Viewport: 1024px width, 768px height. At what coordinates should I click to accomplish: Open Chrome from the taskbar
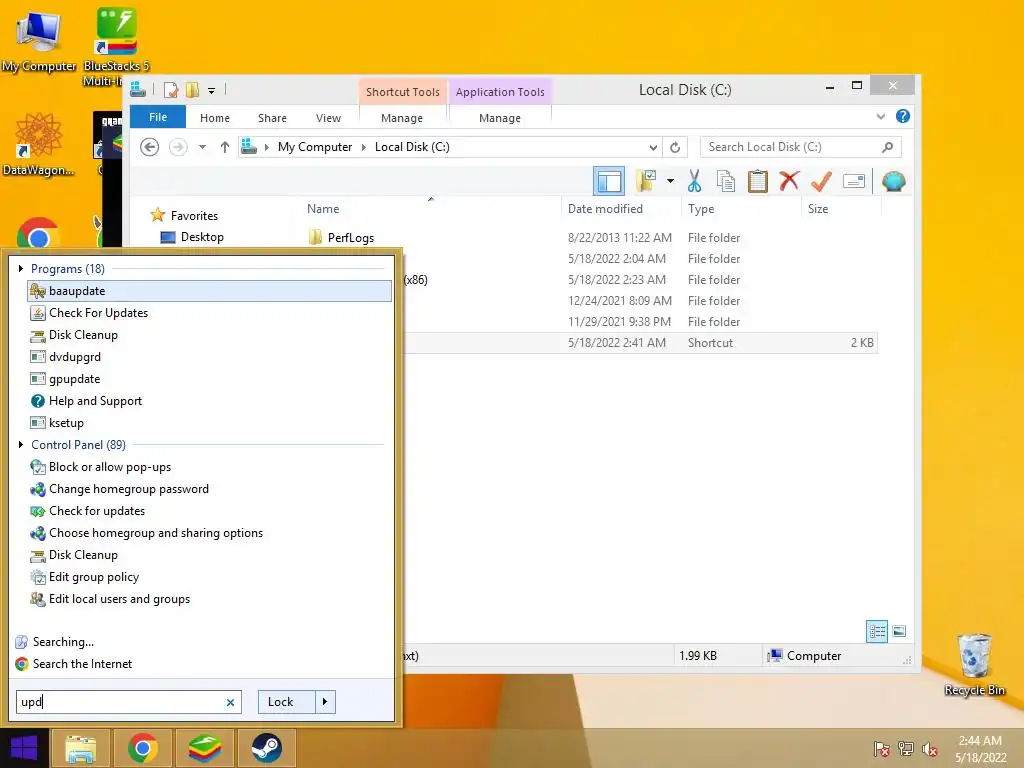(x=142, y=748)
